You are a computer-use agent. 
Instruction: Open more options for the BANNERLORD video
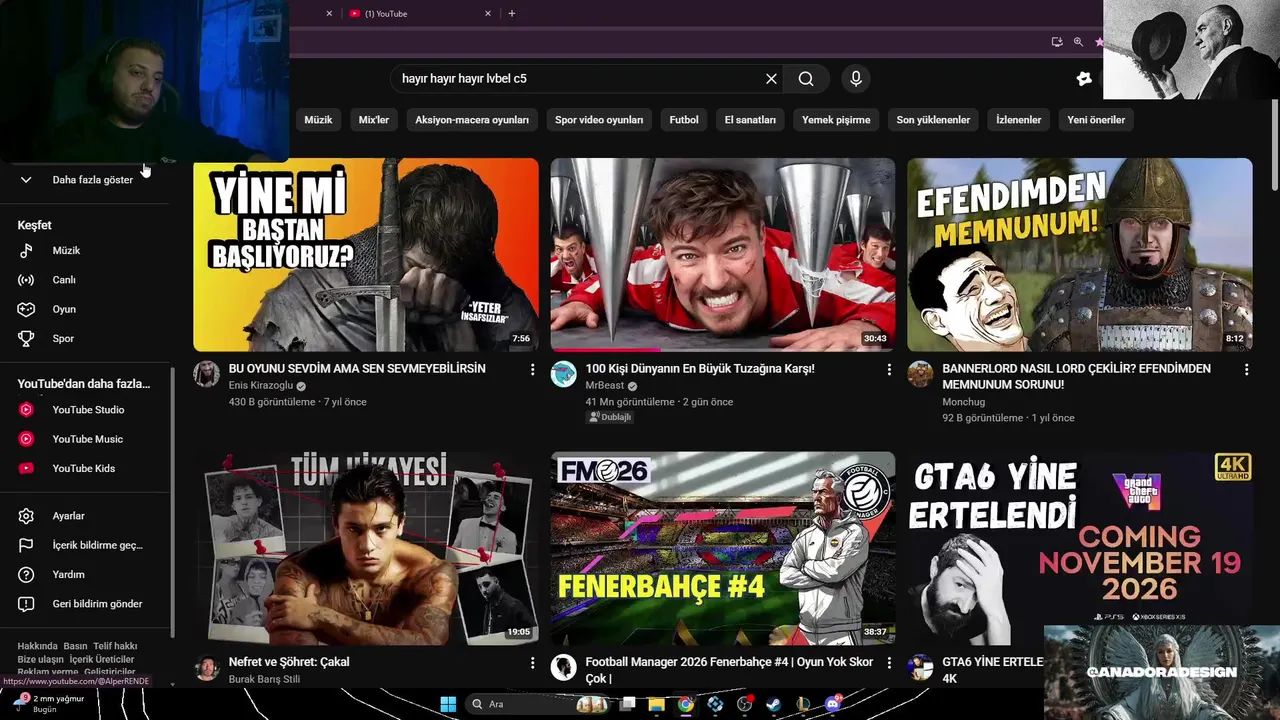point(1246,370)
